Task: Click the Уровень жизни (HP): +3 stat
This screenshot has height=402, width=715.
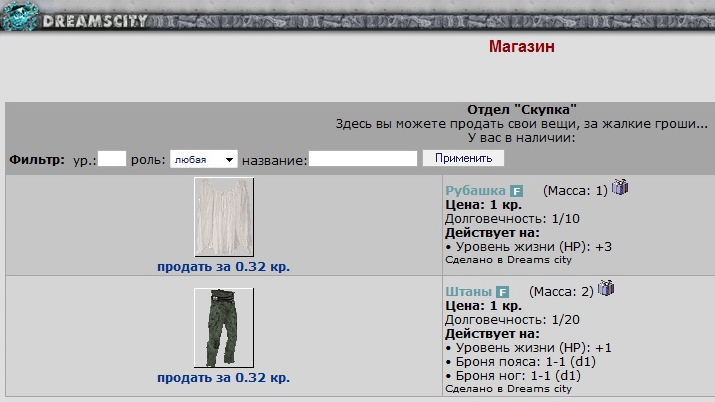Action: pos(529,247)
